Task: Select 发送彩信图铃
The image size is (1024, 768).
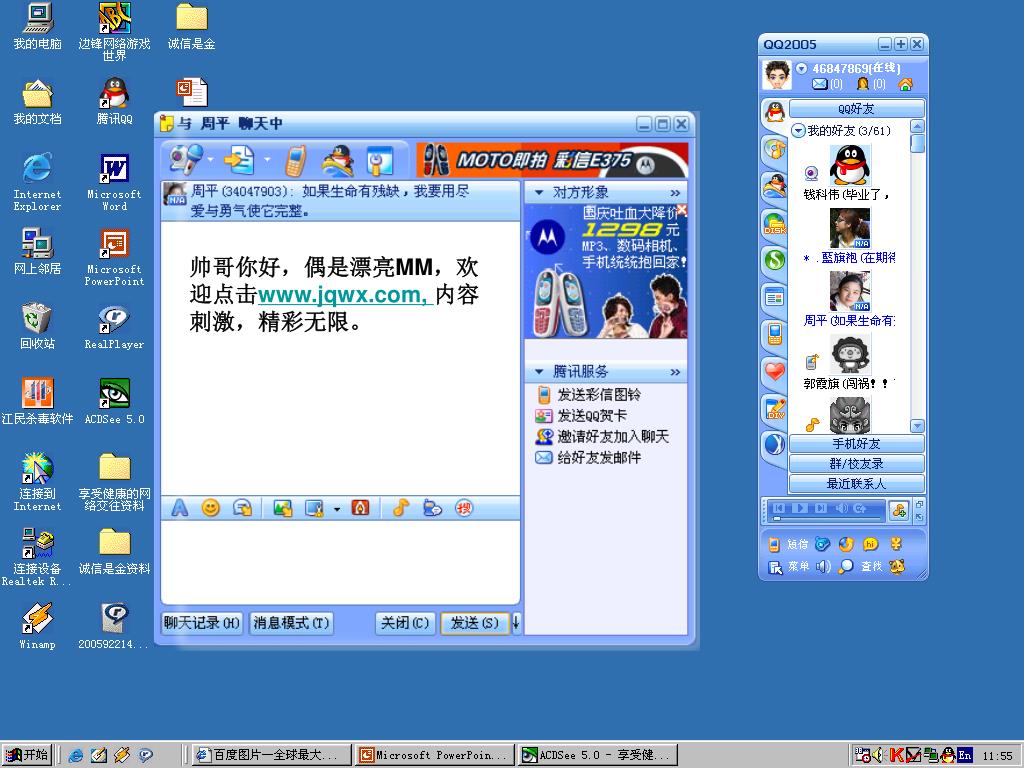Action: point(588,394)
